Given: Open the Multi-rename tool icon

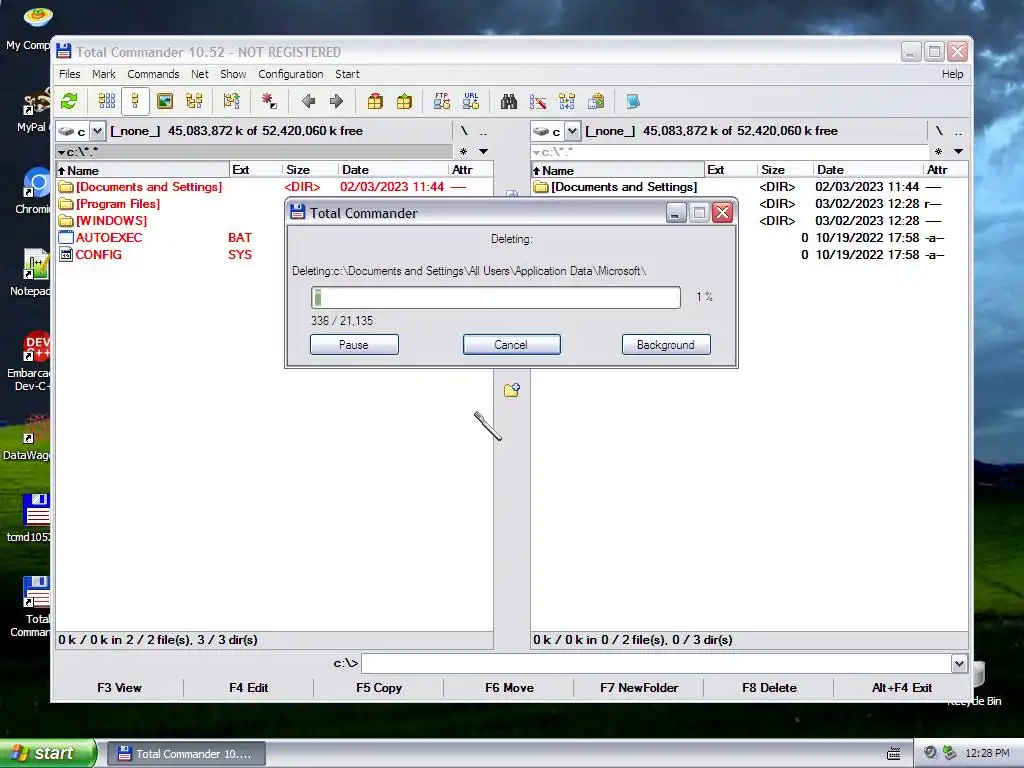Looking at the screenshot, I should coord(538,101).
